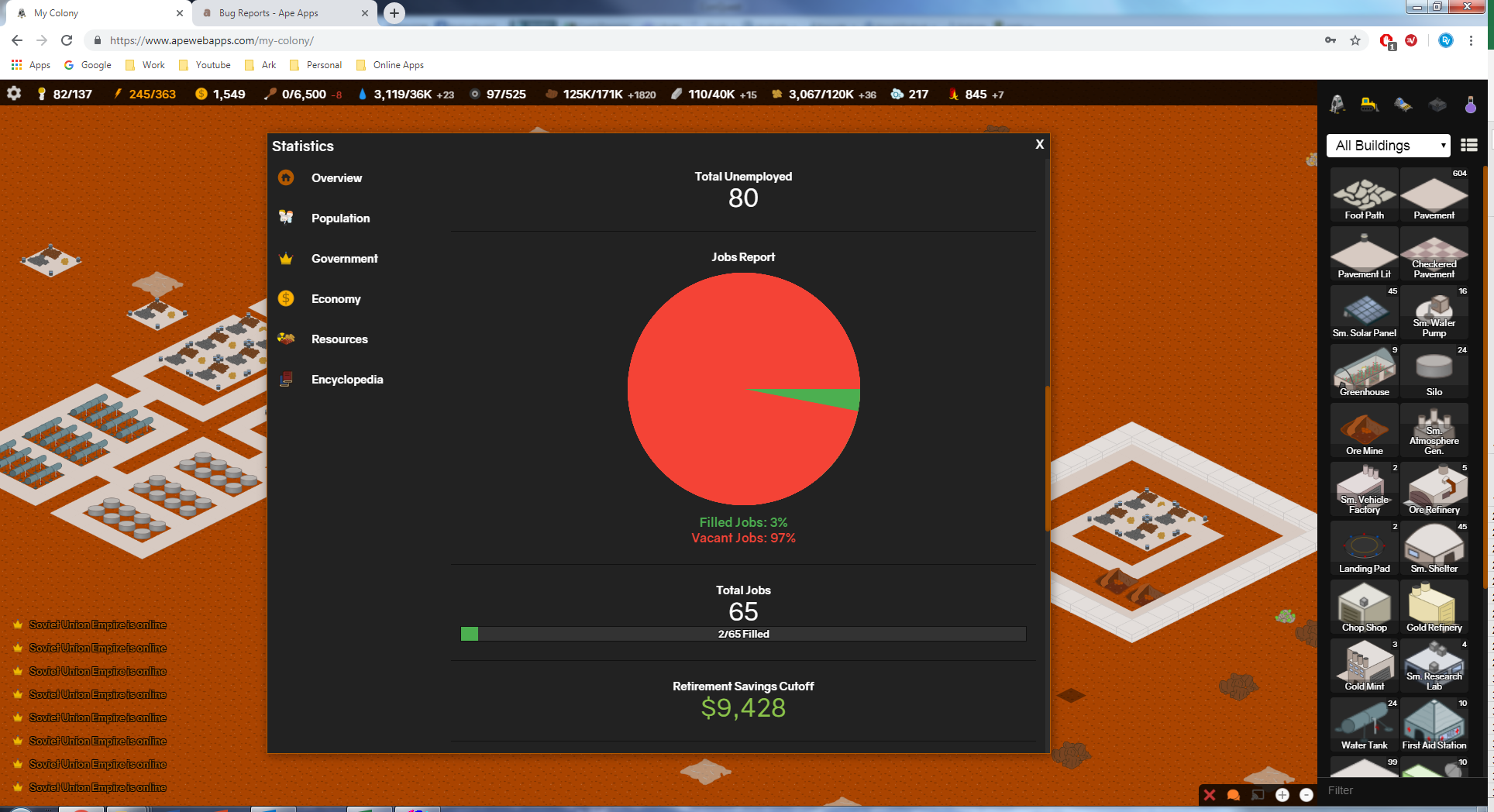The height and width of the screenshot is (812, 1494).
Task: Choose the Pavement building
Action: coord(1434,195)
